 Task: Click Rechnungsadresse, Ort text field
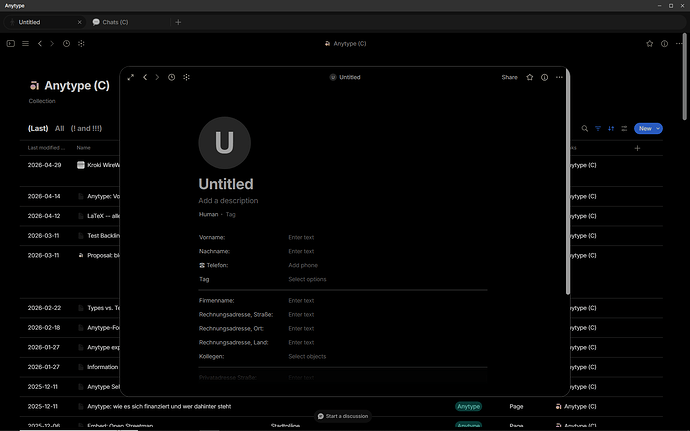click(301, 329)
